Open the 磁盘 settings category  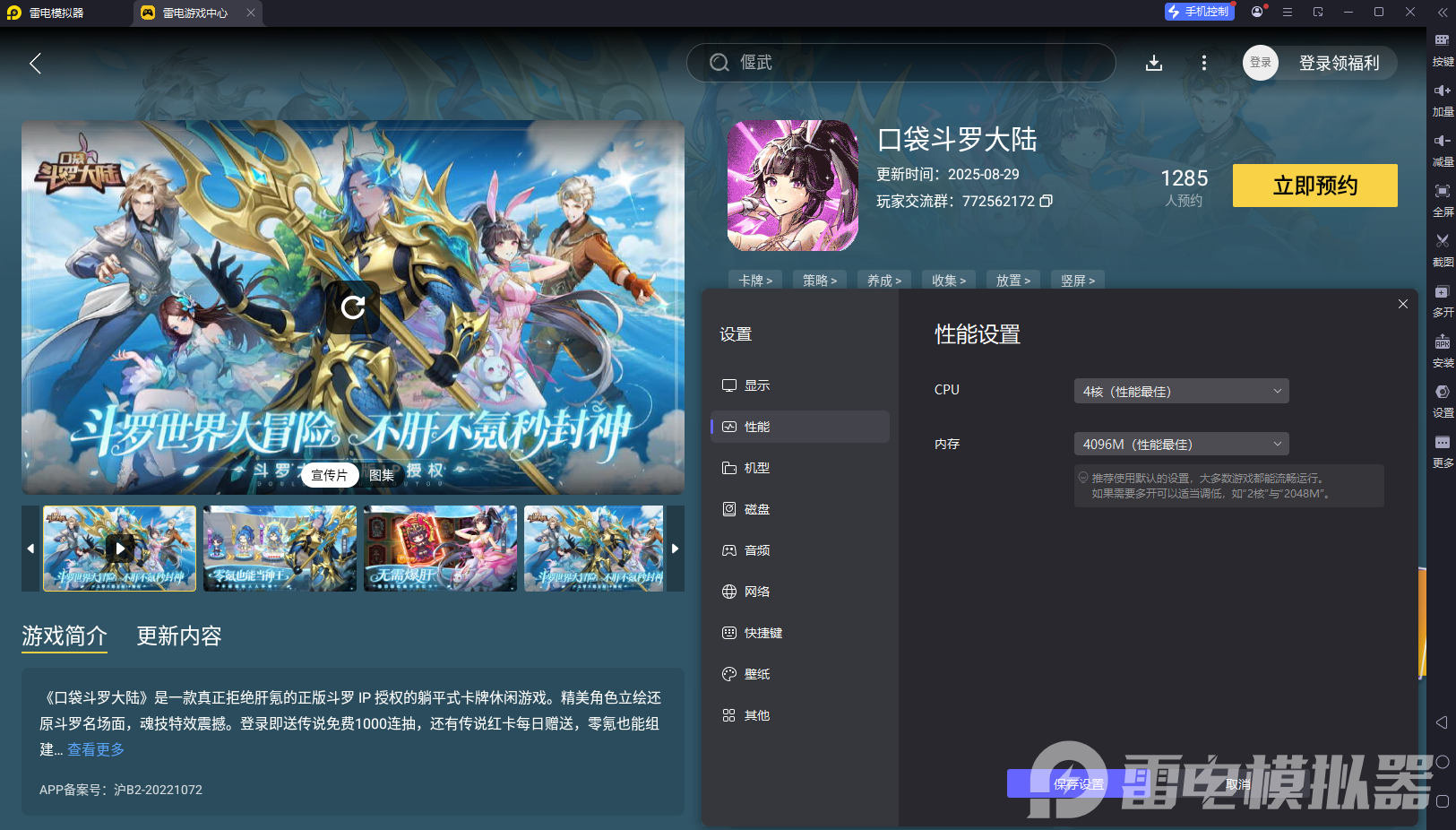(x=800, y=509)
